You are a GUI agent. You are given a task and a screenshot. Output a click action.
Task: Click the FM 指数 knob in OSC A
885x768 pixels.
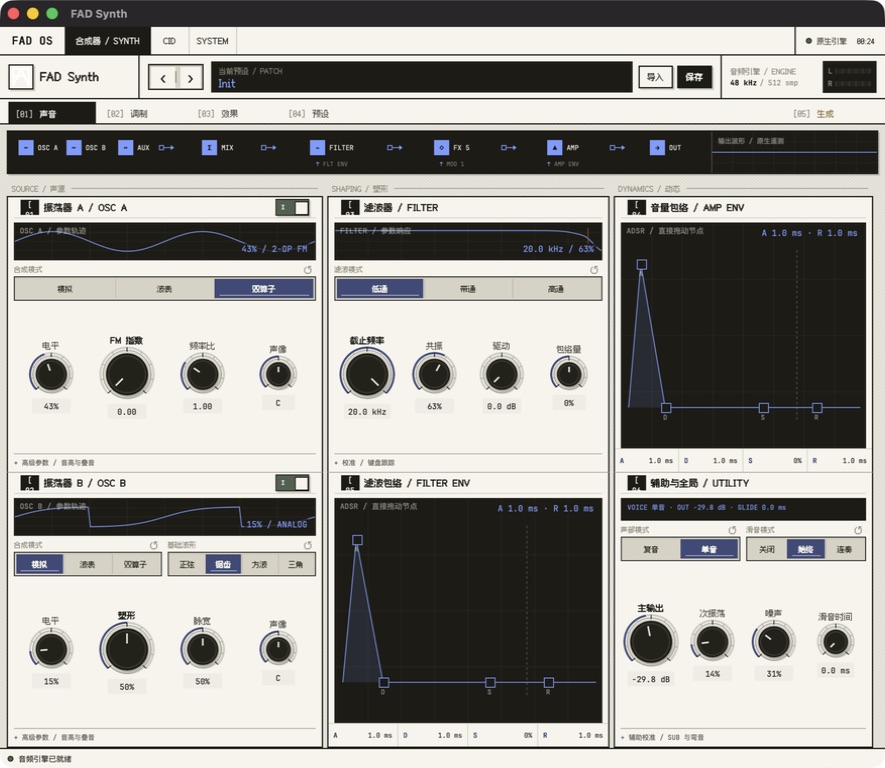click(126, 375)
